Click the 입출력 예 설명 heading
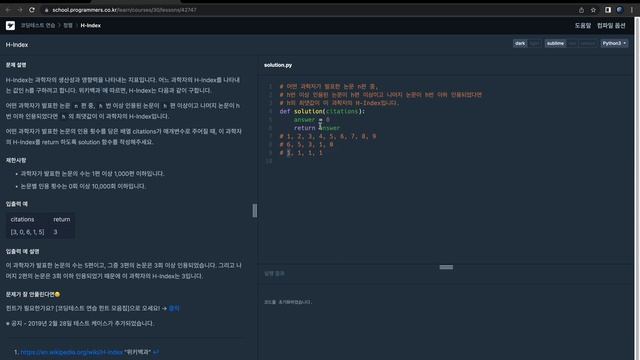 22,251
